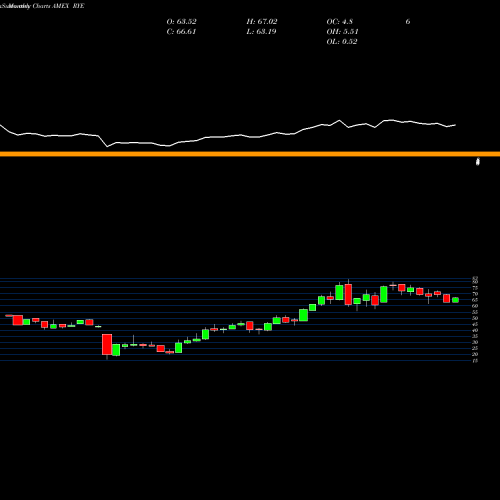Click the 'L: 63.19' low price value
Viewport: 500px width, 500px height.
pyautogui.click(x=261, y=32)
